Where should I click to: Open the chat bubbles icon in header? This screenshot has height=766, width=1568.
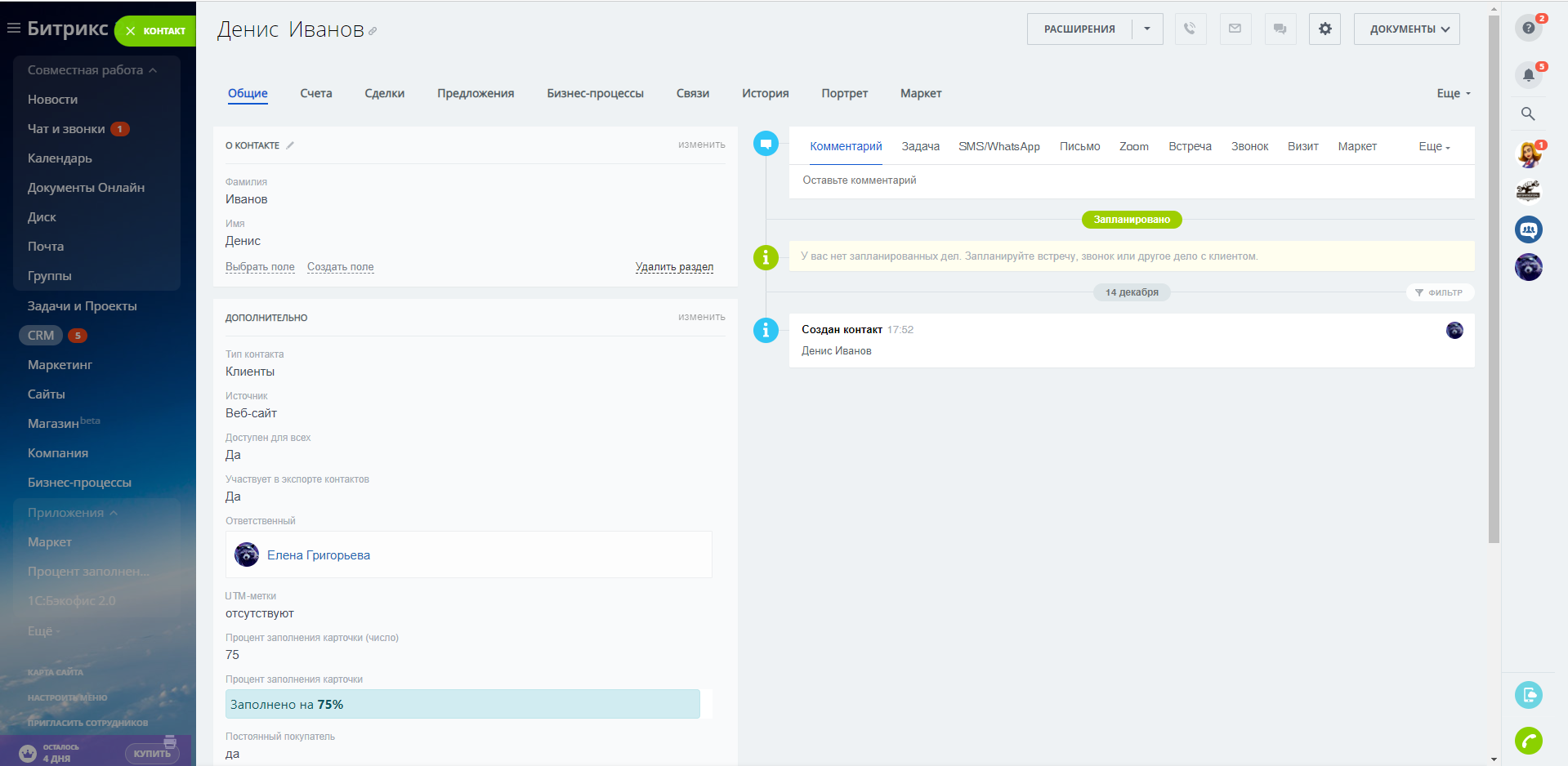(x=1280, y=29)
